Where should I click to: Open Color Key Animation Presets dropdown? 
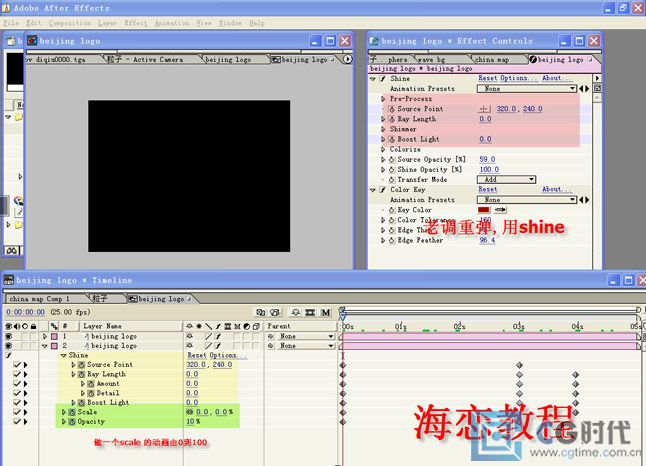527,199
